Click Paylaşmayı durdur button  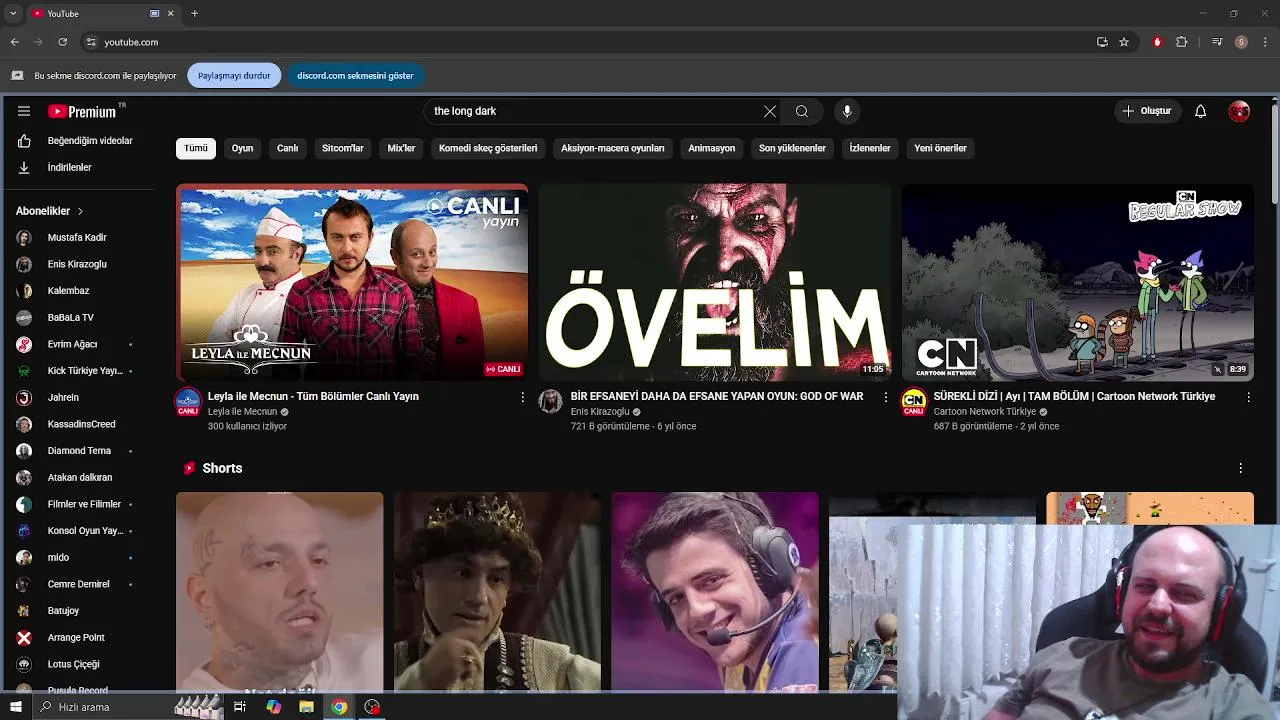234,76
